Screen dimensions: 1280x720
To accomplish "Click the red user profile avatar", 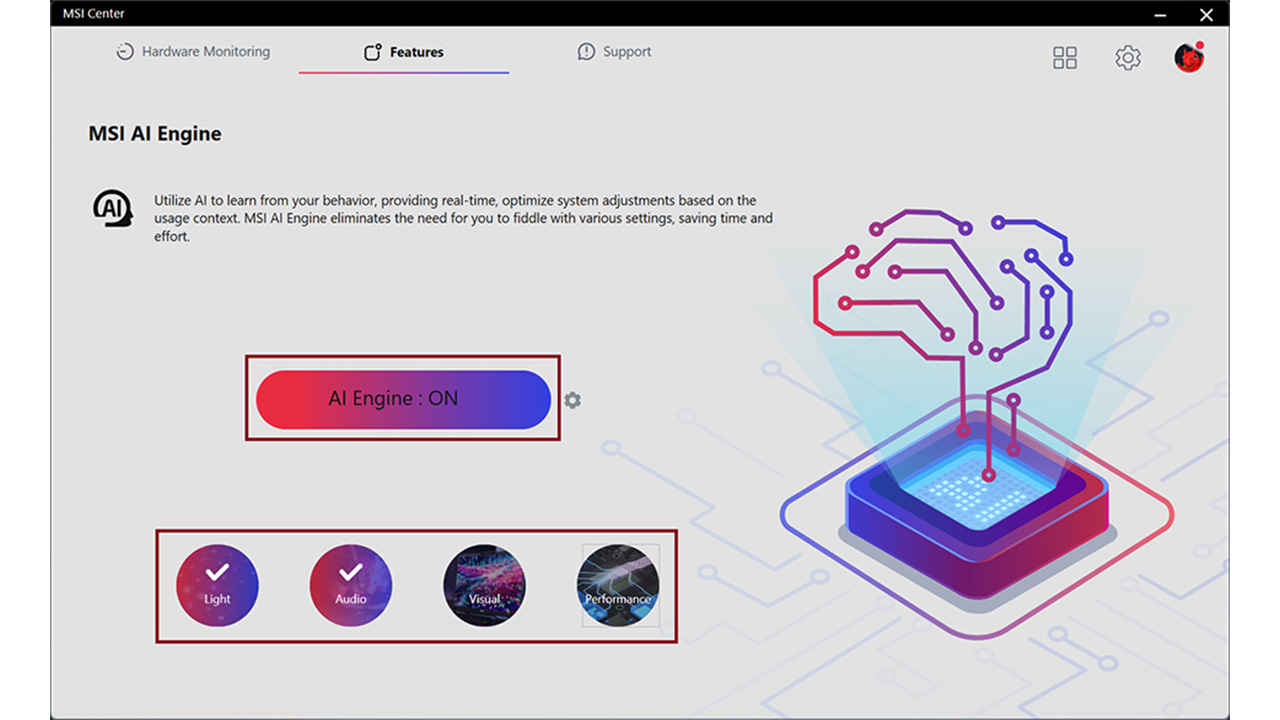I will [x=1189, y=58].
